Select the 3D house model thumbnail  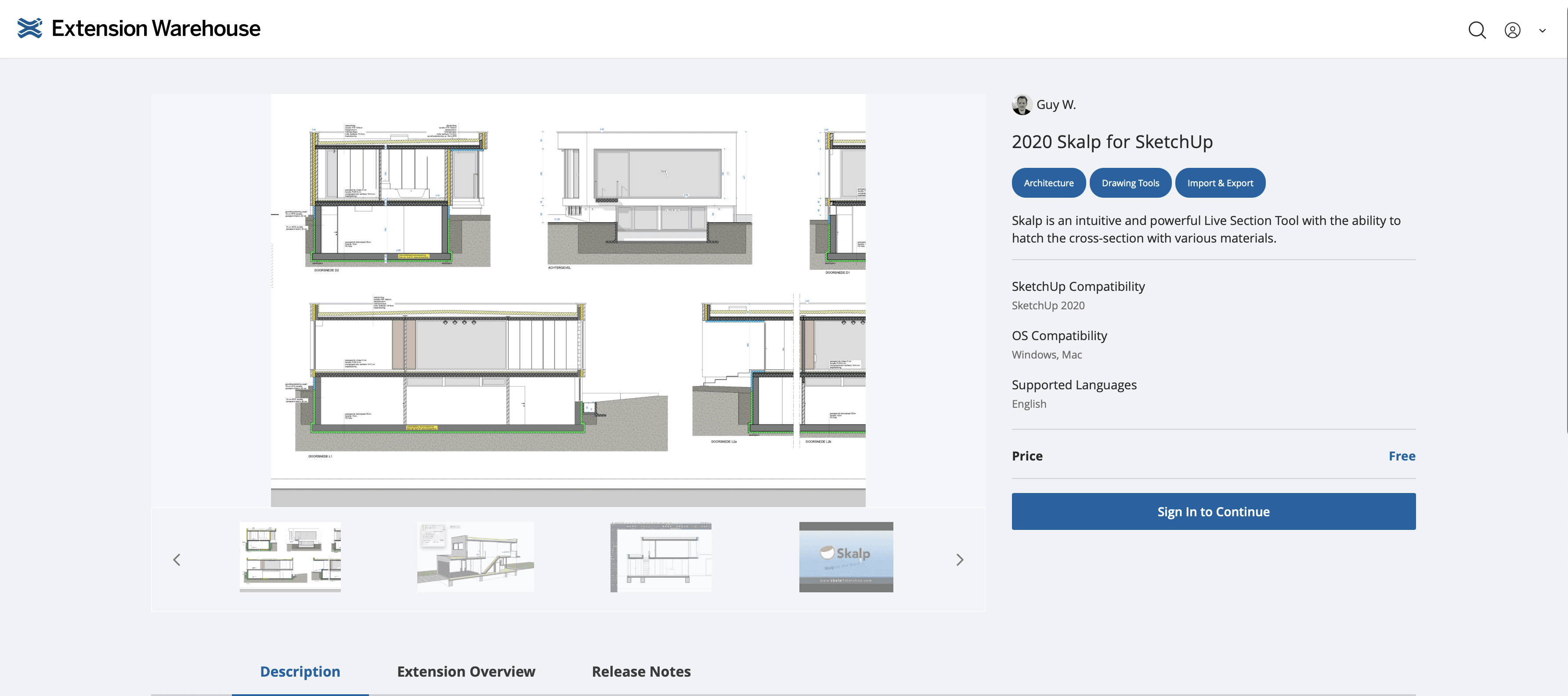point(475,557)
